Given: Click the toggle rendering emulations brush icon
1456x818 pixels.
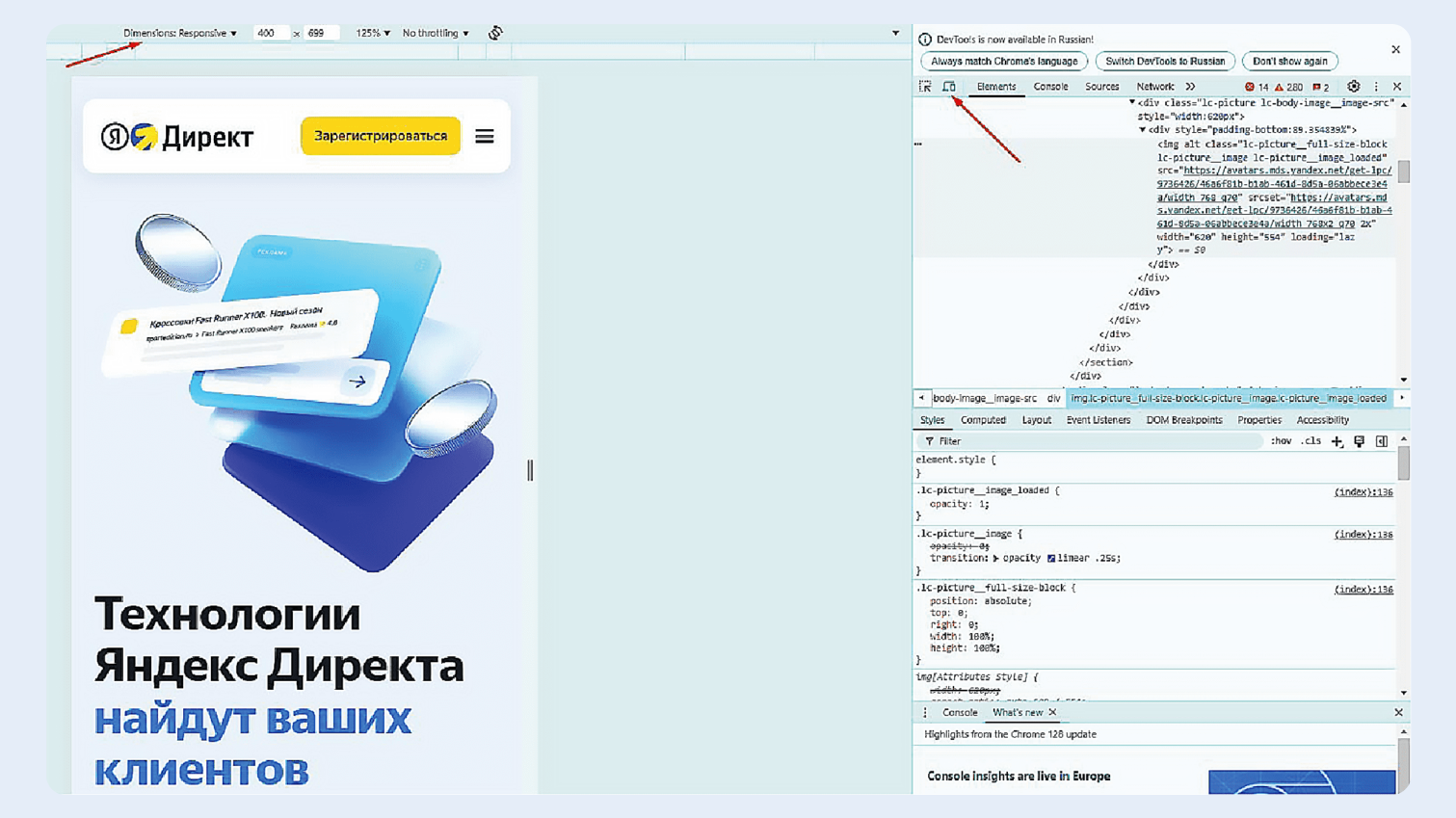Looking at the screenshot, I should pos(1360,441).
